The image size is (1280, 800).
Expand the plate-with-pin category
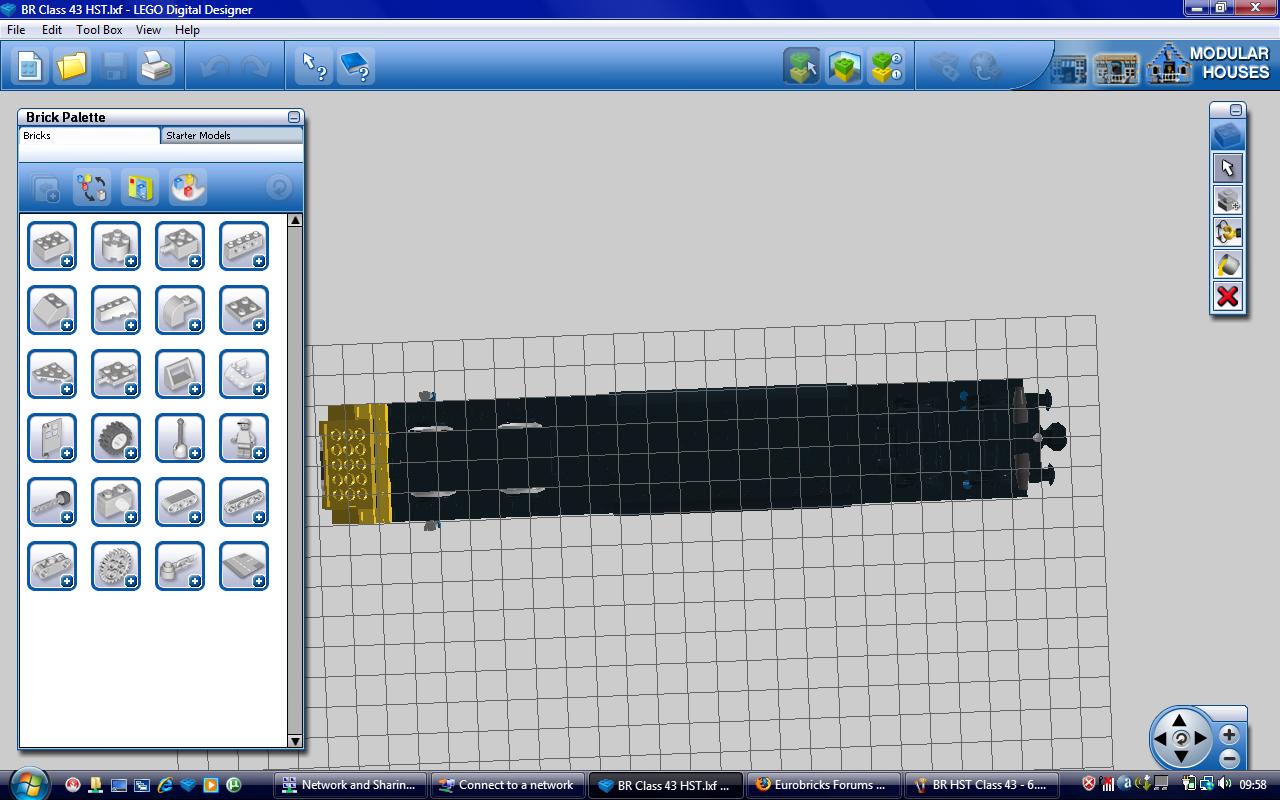[116, 374]
